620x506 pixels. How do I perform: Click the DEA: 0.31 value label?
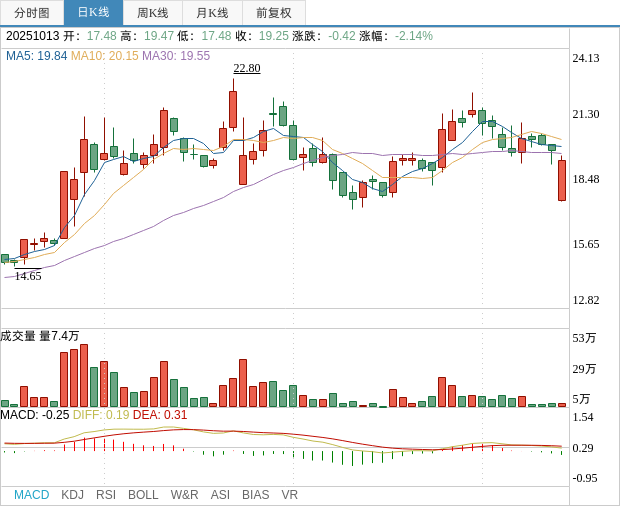[160, 415]
